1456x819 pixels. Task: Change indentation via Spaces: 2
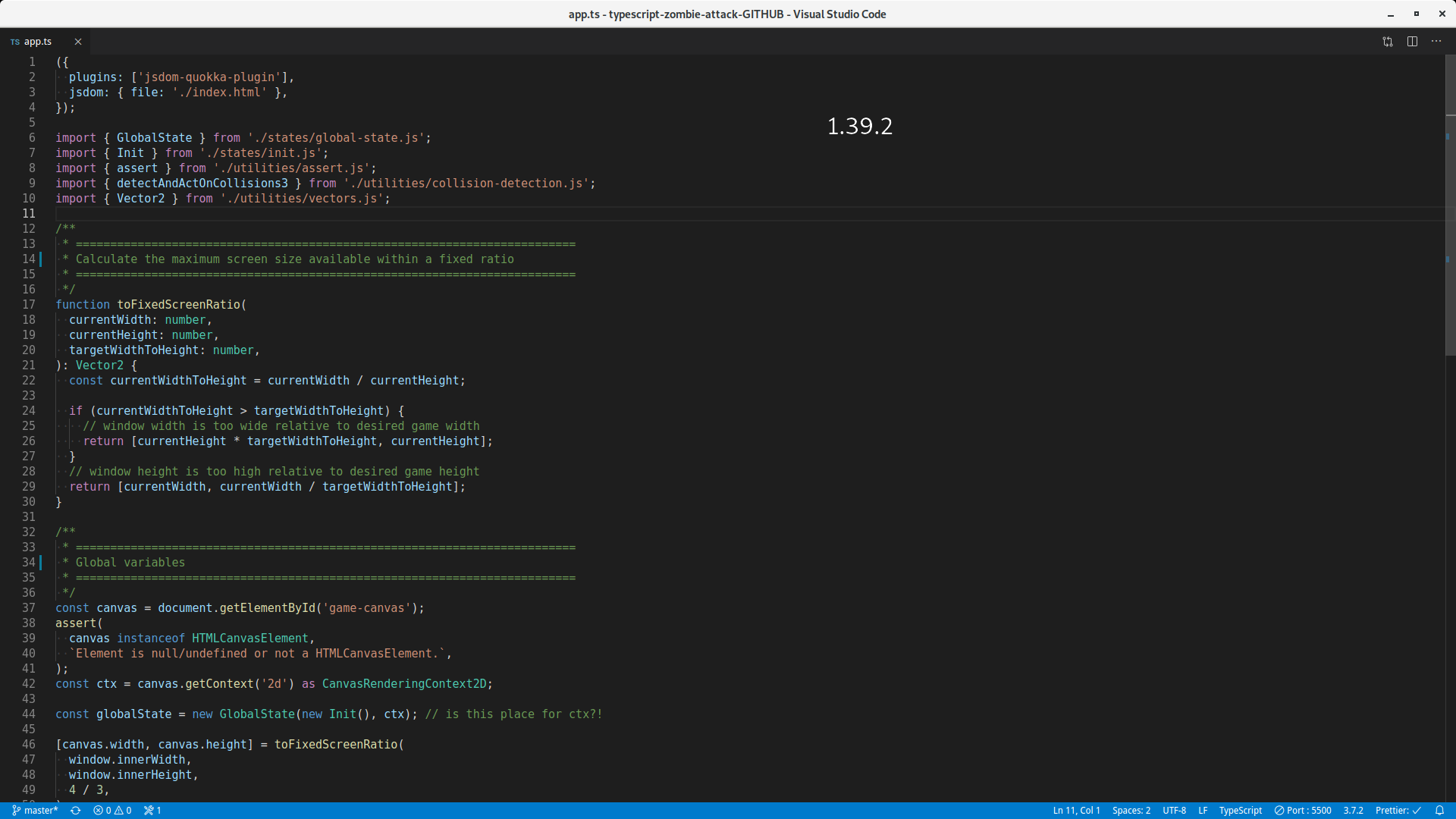[x=1131, y=811]
